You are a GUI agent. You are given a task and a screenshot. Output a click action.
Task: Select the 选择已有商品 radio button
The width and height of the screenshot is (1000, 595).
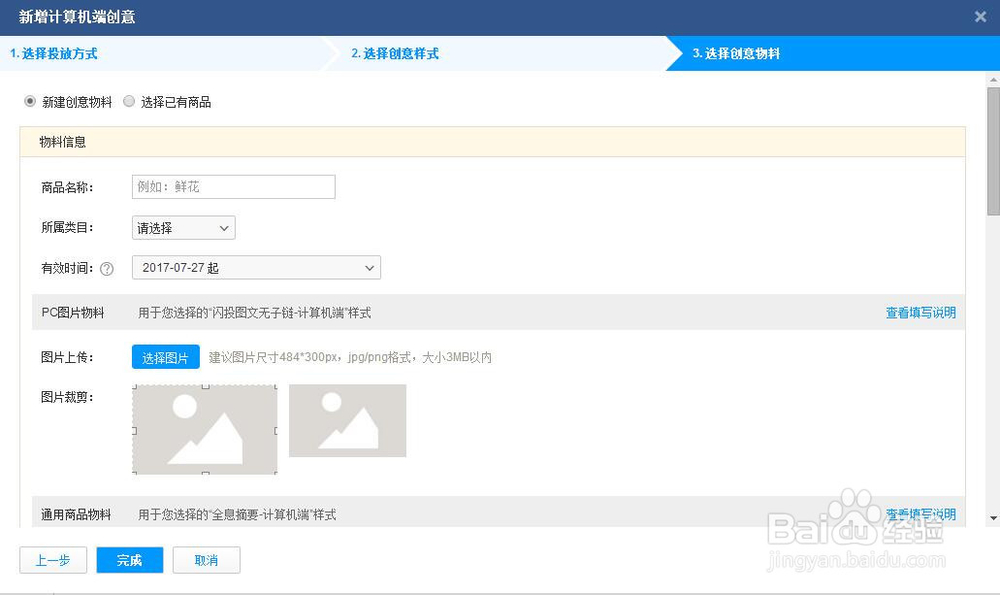pyautogui.click(x=129, y=101)
